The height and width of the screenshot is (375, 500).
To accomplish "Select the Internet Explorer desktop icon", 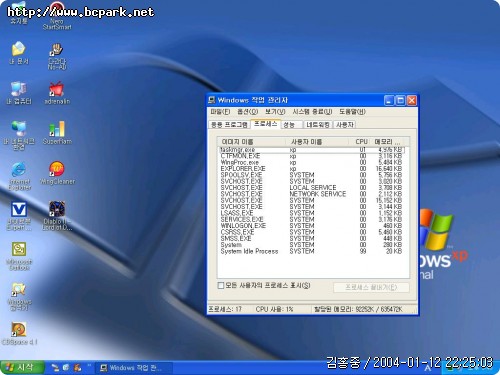I will (19, 176).
